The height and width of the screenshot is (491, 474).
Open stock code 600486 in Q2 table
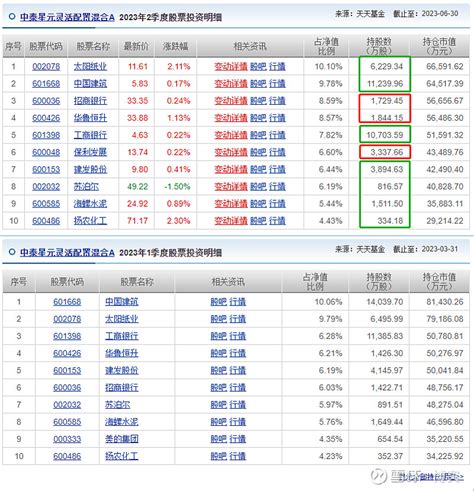46,221
